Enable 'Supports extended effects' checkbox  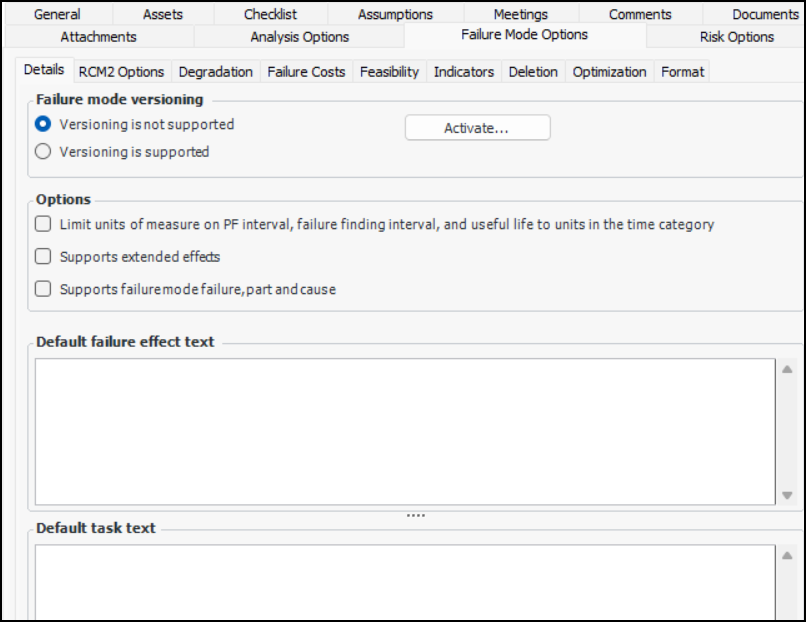43,257
